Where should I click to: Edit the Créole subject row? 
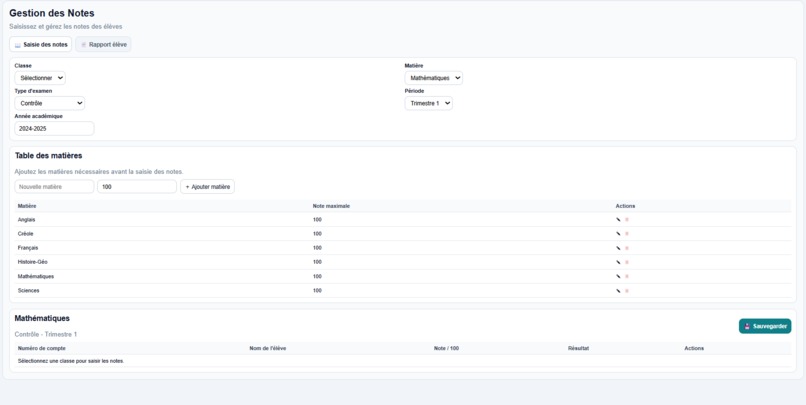(618, 234)
